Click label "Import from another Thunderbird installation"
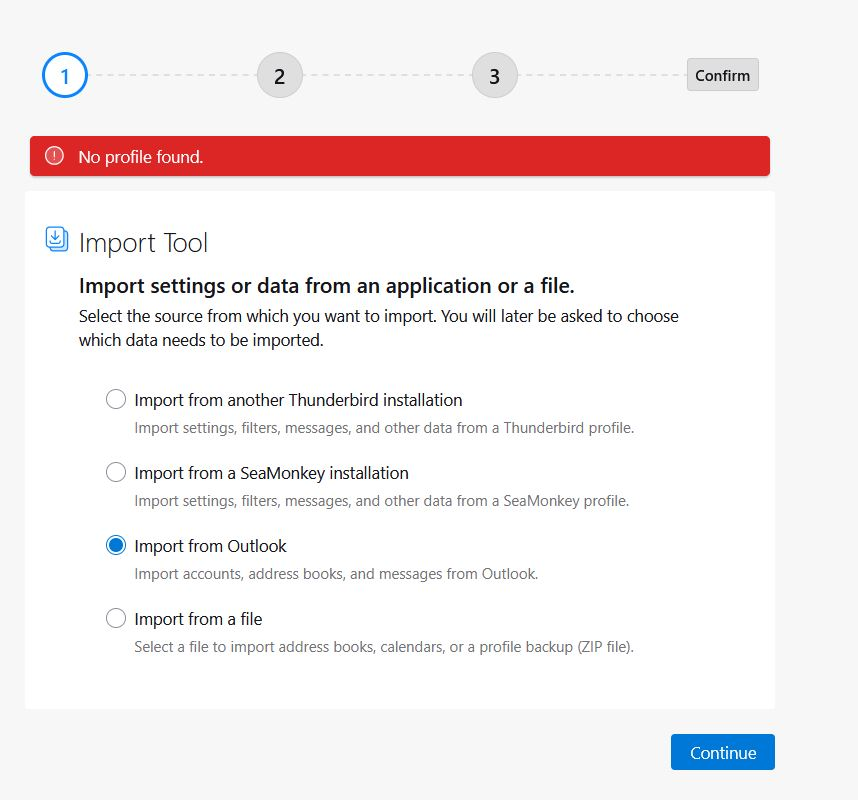 click(x=298, y=400)
